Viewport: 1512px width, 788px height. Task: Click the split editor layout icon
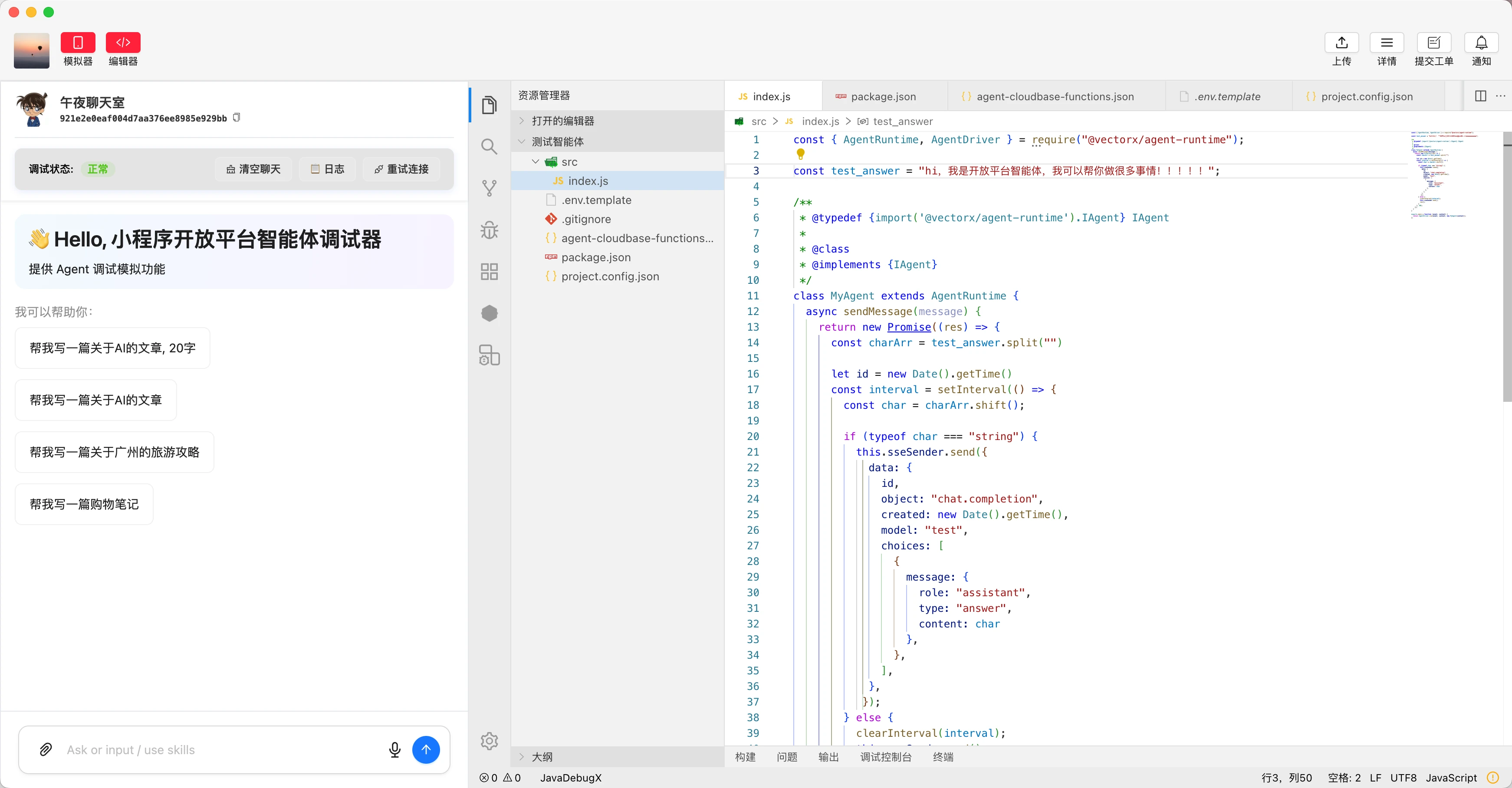1480,96
